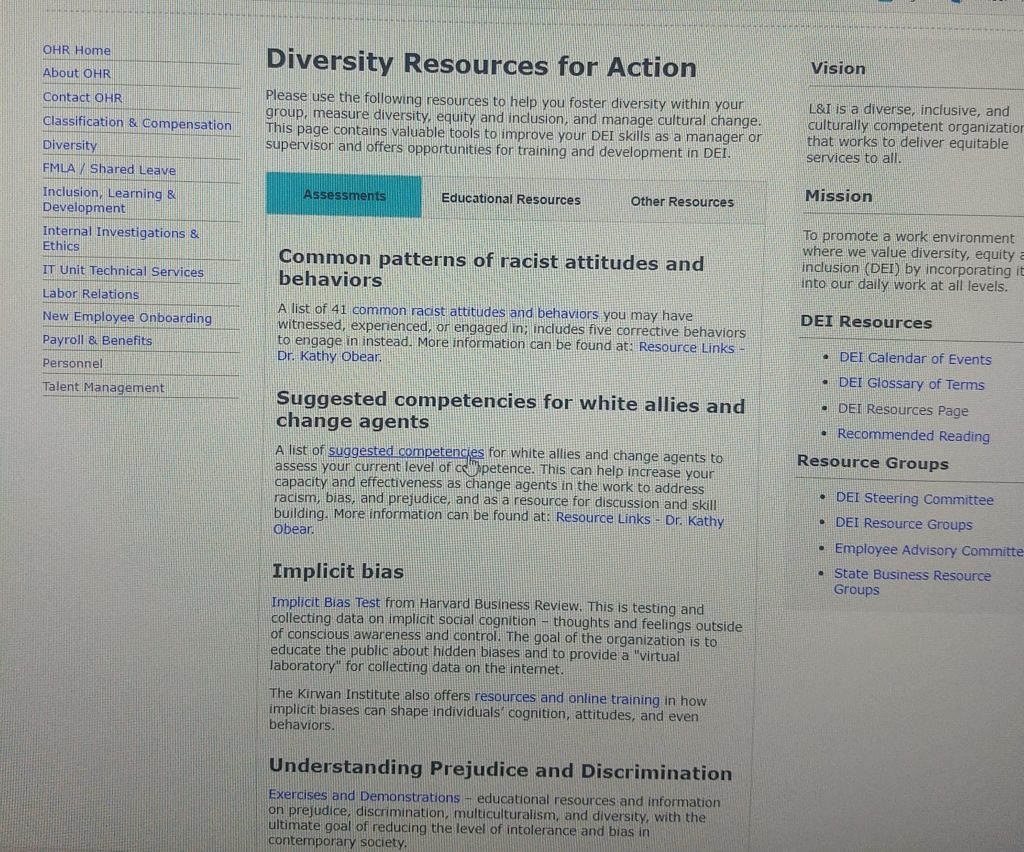
Task: Open the DEI Steering Committee page
Action: click(x=914, y=499)
